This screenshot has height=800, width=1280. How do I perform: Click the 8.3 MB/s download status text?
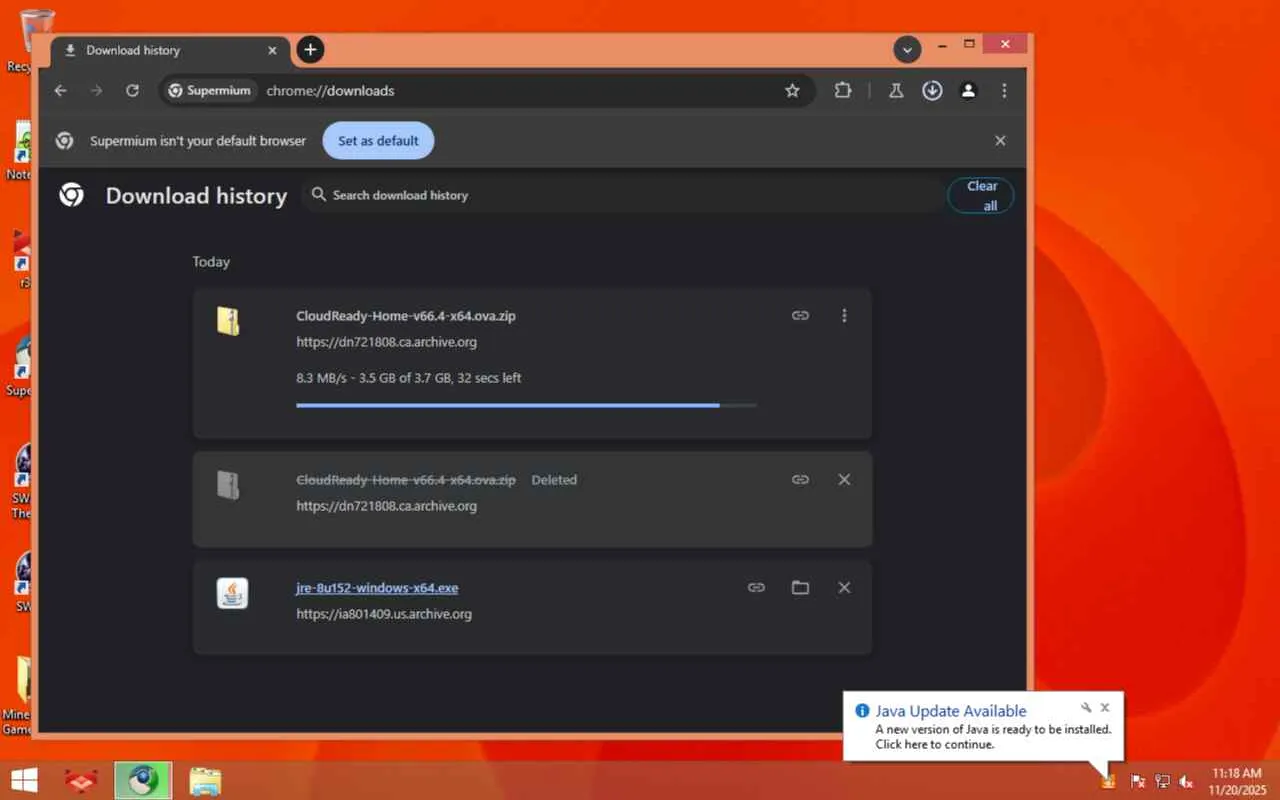(409, 378)
